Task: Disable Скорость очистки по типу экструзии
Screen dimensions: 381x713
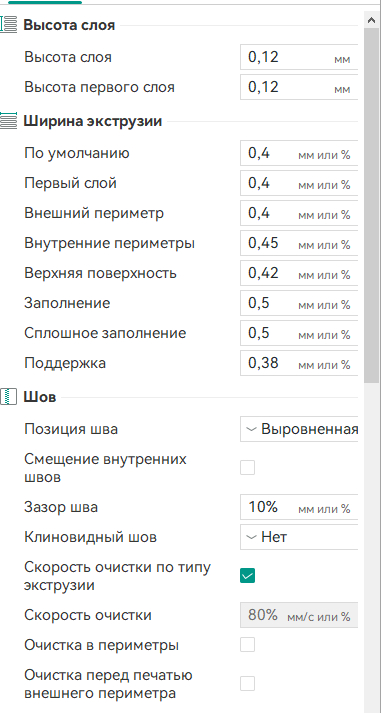Action: 247,576
